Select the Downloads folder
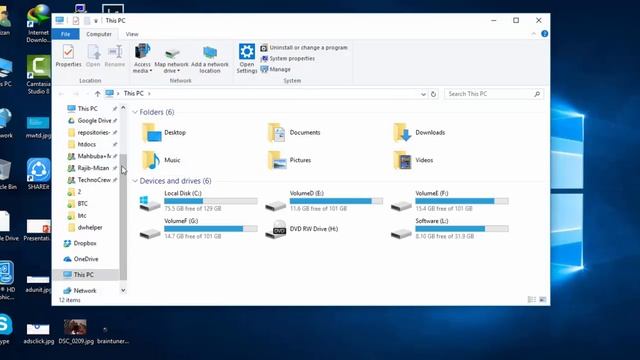The width and height of the screenshot is (640, 360). (x=419, y=133)
